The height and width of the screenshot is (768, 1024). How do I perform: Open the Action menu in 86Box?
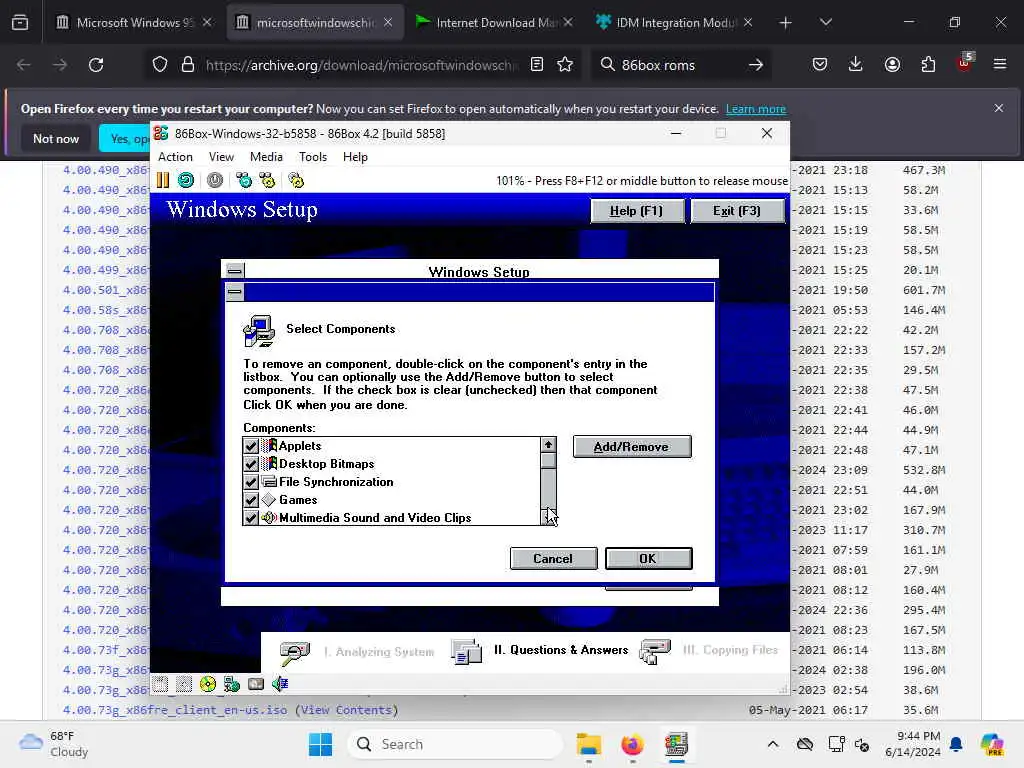coord(175,157)
